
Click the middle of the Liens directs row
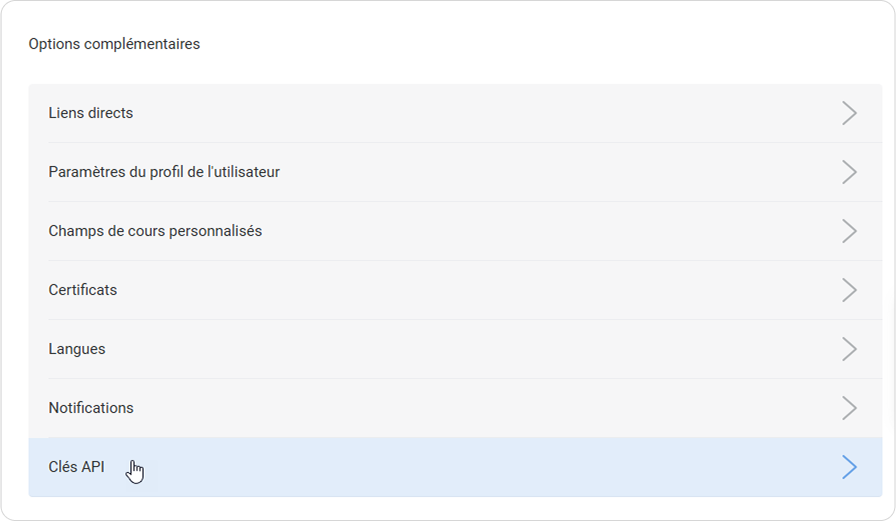(455, 113)
